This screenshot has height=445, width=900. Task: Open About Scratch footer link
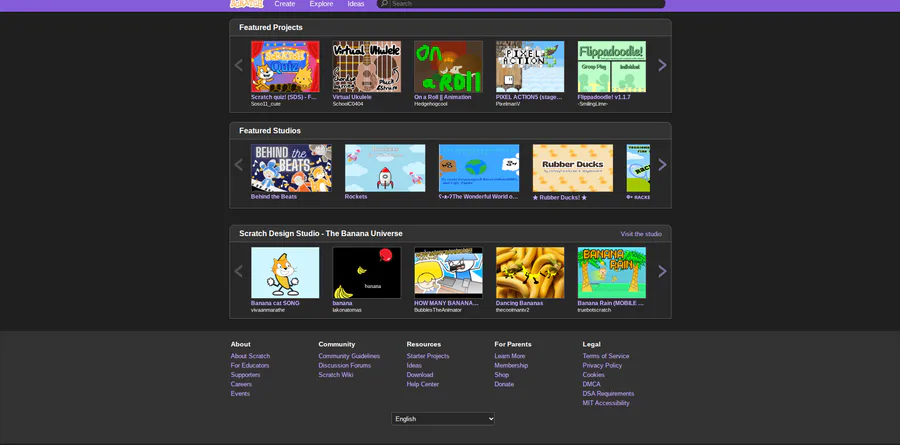(250, 356)
